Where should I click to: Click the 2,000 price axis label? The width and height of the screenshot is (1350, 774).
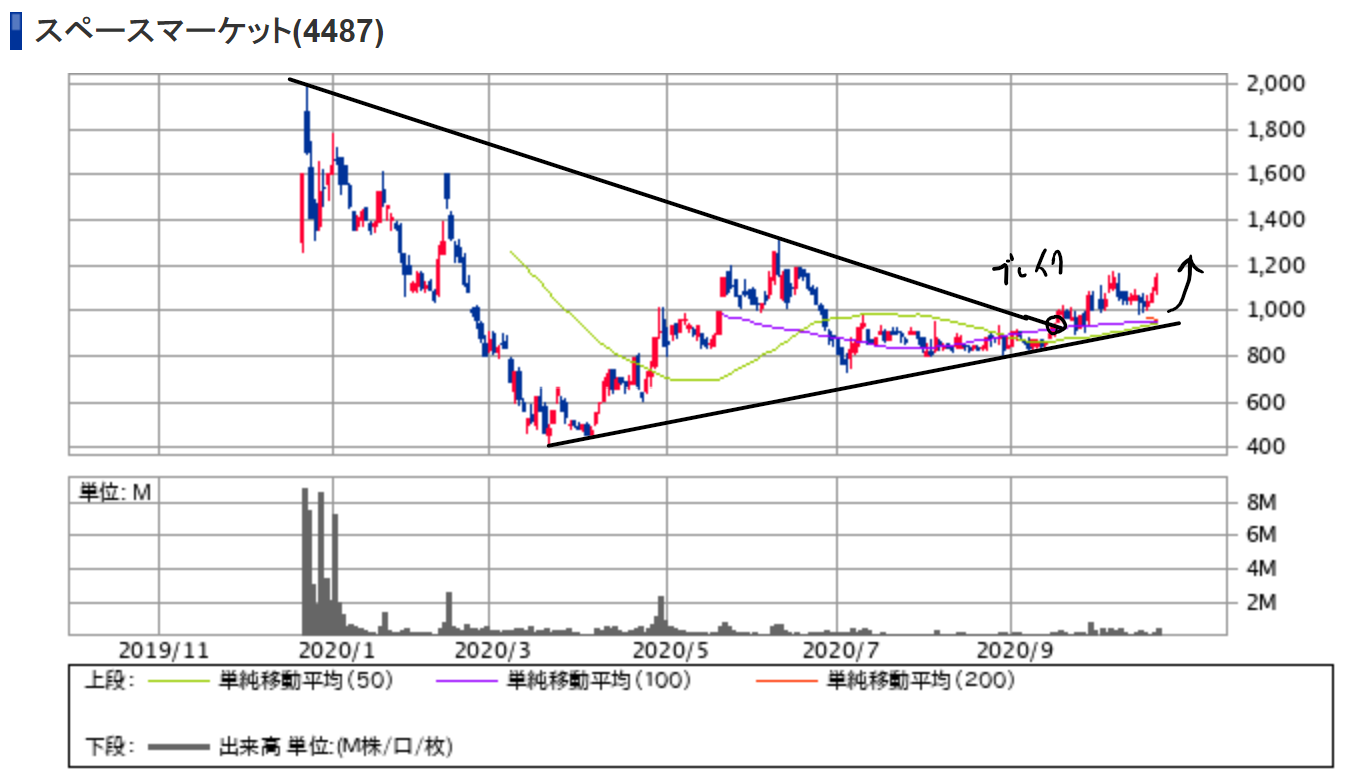point(1275,83)
